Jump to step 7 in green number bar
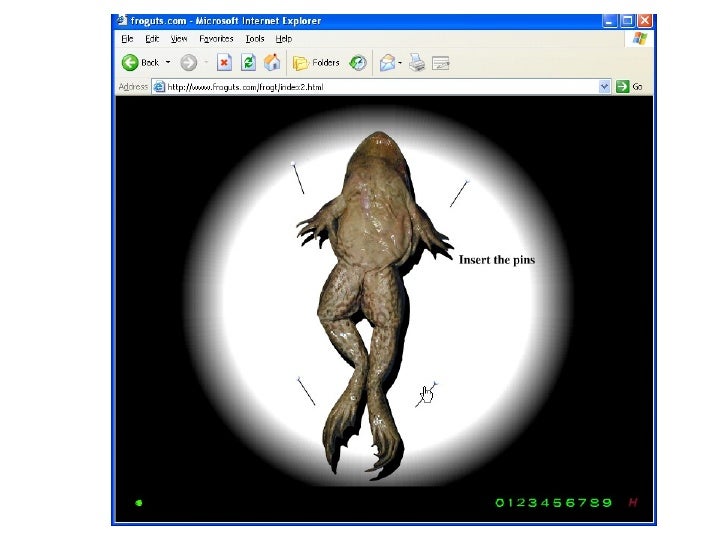Image resolution: width=728 pixels, height=546 pixels. click(x=582, y=503)
